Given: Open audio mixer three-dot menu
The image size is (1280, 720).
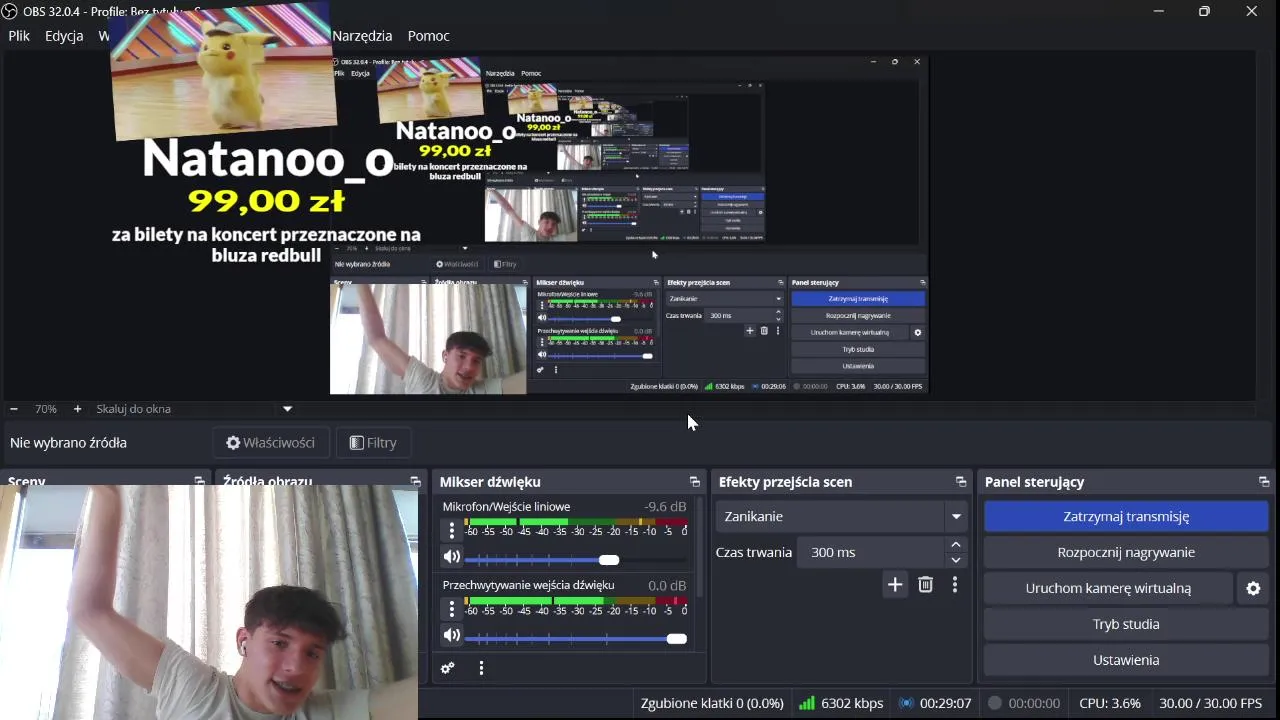Looking at the screenshot, I should click(x=481, y=668).
